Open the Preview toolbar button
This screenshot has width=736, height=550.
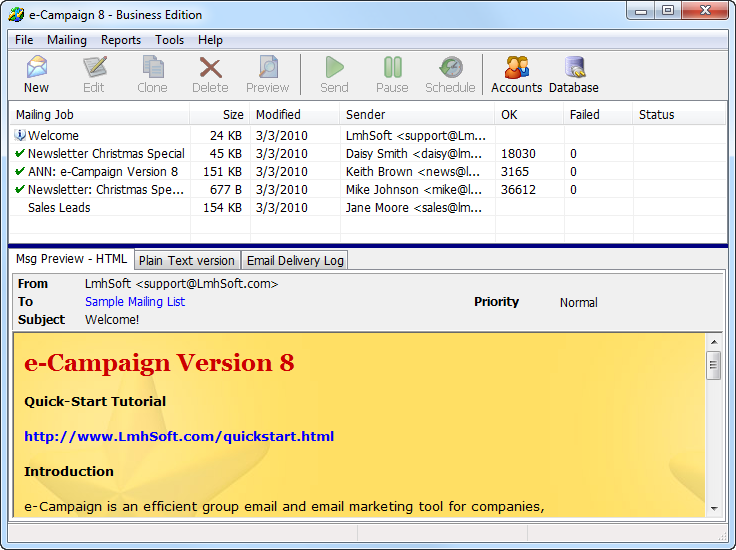pos(268,75)
